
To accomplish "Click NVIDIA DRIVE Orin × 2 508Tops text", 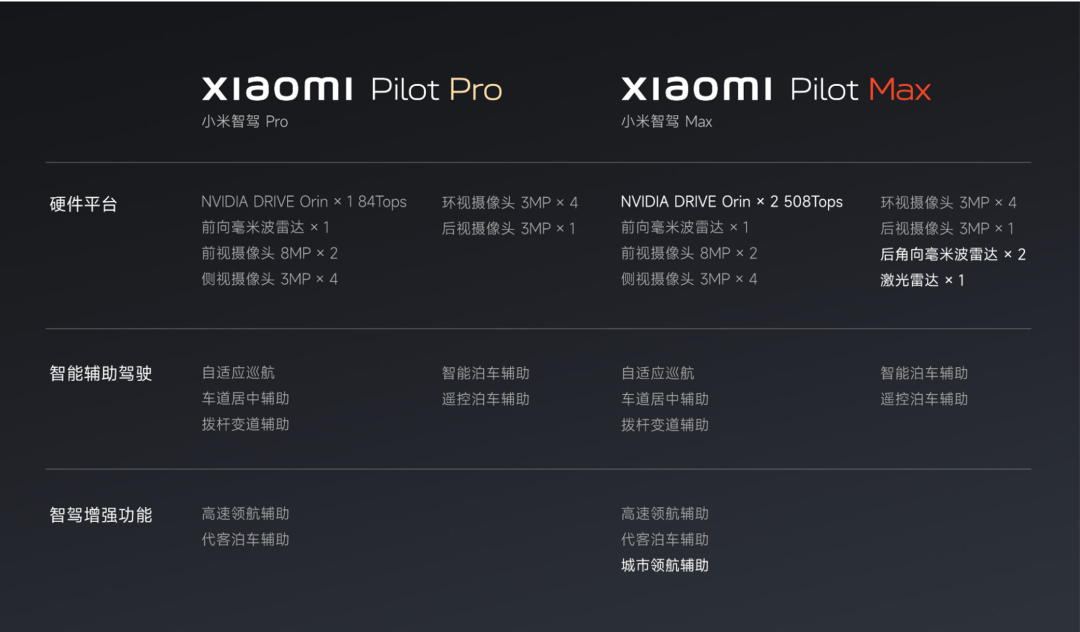I will click(731, 202).
